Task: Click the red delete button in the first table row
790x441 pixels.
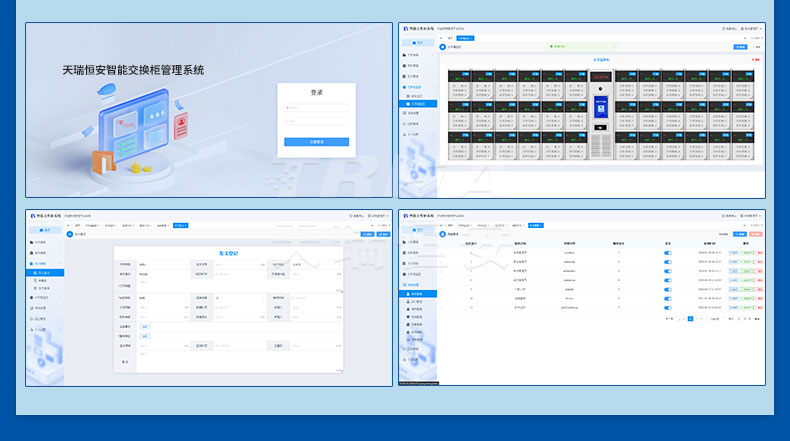Action: click(760, 253)
